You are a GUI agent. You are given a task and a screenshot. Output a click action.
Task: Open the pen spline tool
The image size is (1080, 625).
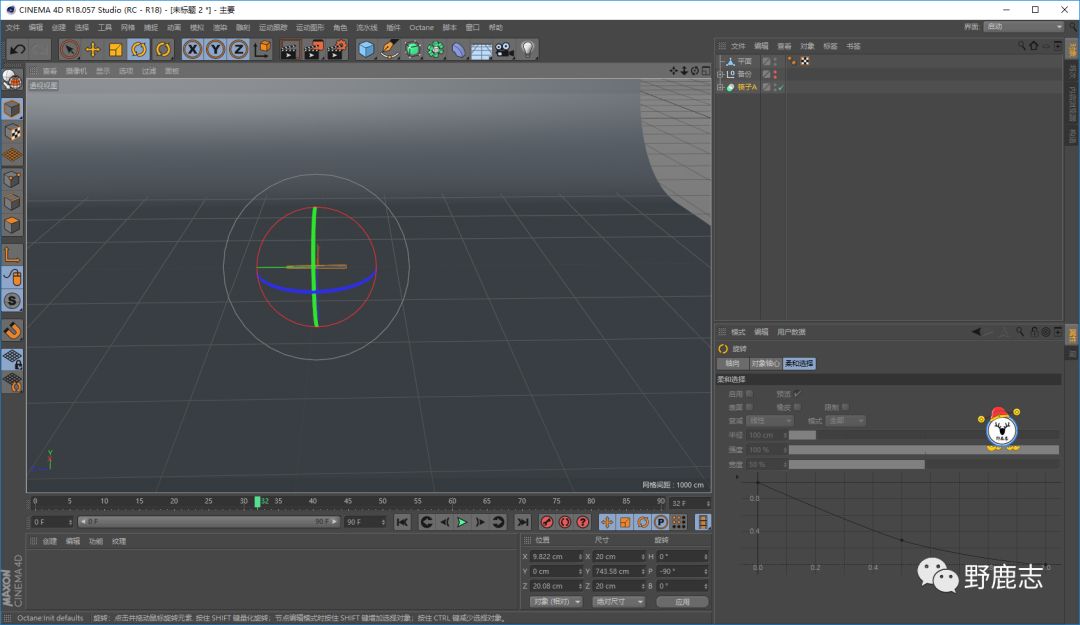pos(390,49)
